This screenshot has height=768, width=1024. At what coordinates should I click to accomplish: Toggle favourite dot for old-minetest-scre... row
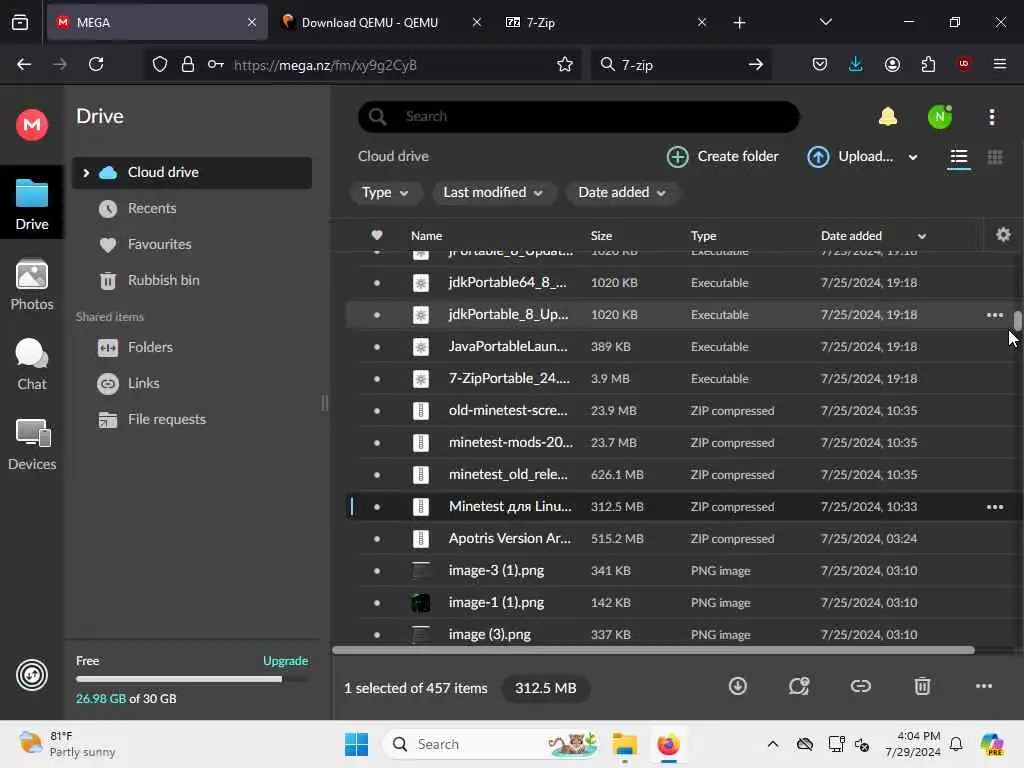click(377, 411)
